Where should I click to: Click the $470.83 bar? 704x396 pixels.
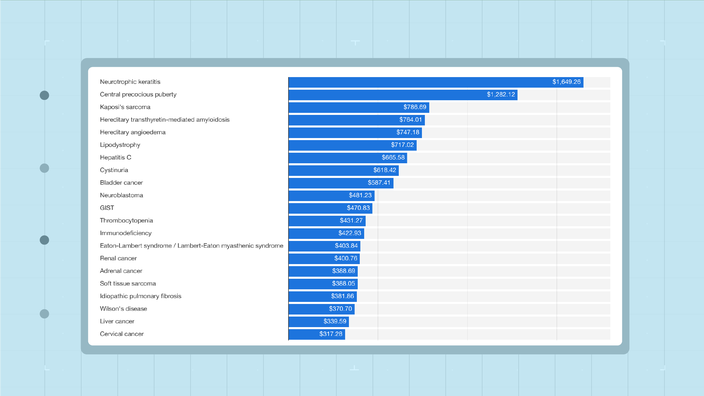point(330,208)
